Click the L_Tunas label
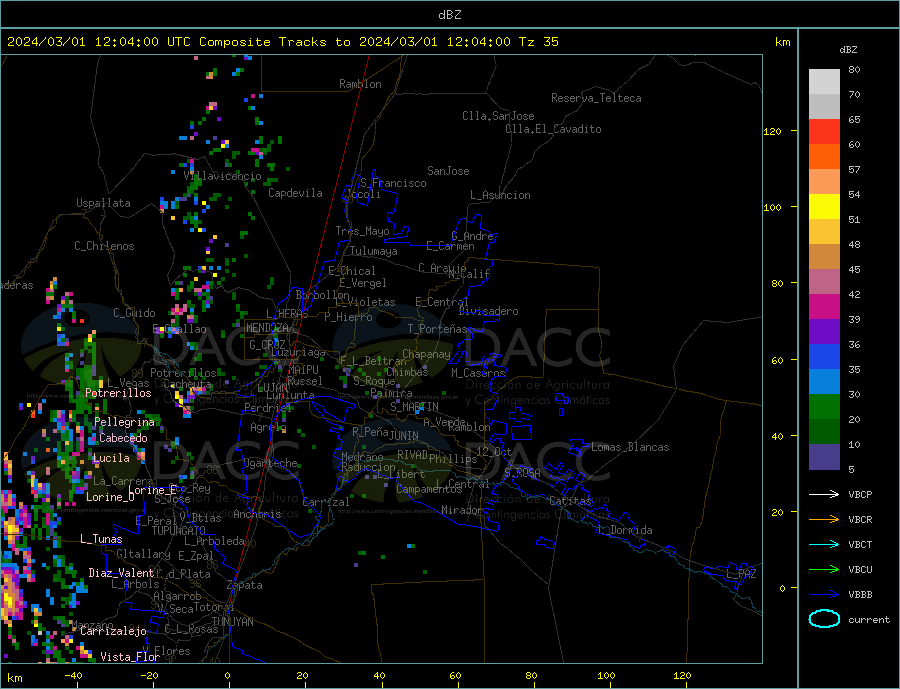The image size is (900, 689). (101, 539)
